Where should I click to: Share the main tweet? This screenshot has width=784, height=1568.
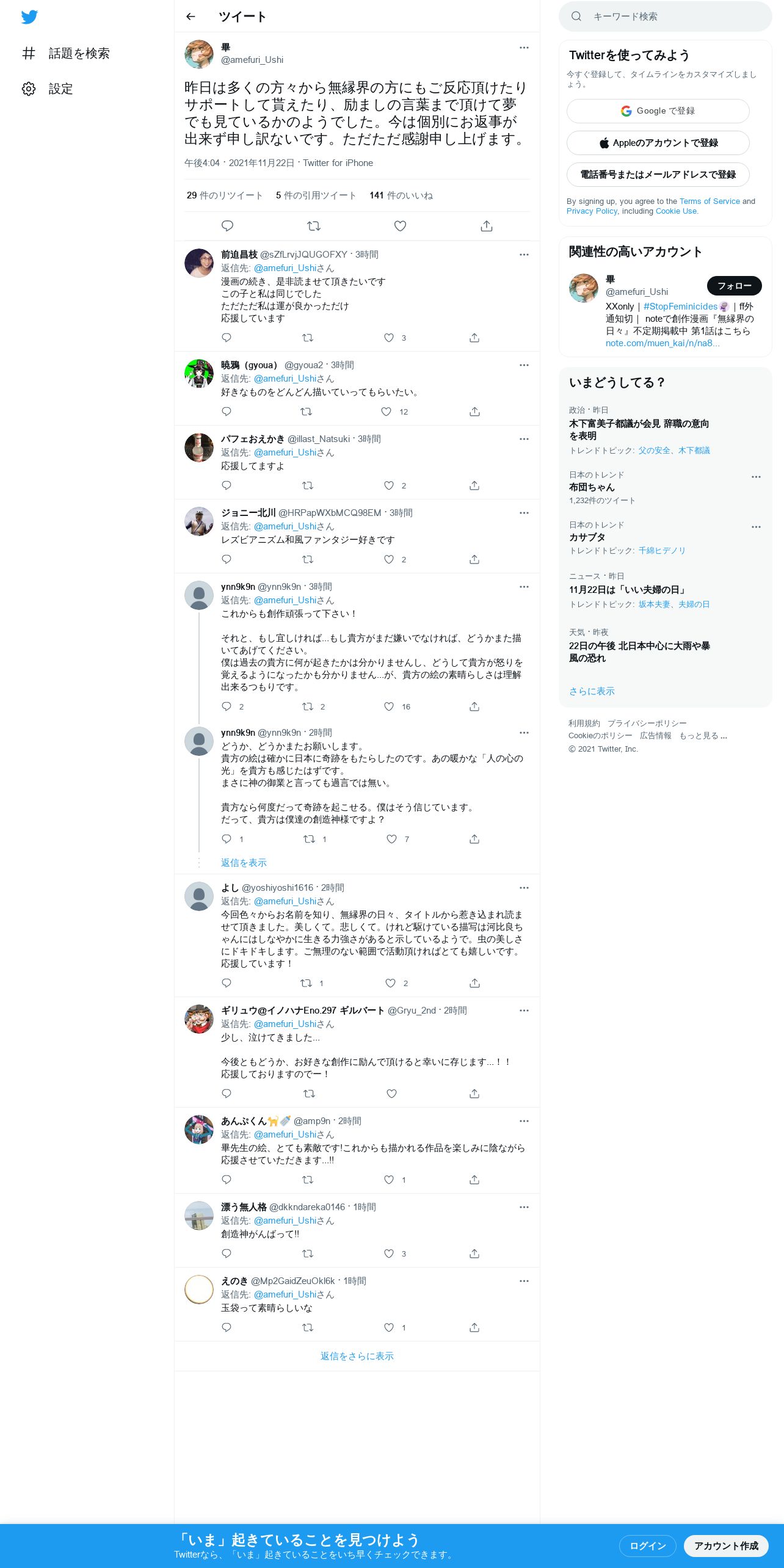pyautogui.click(x=487, y=226)
